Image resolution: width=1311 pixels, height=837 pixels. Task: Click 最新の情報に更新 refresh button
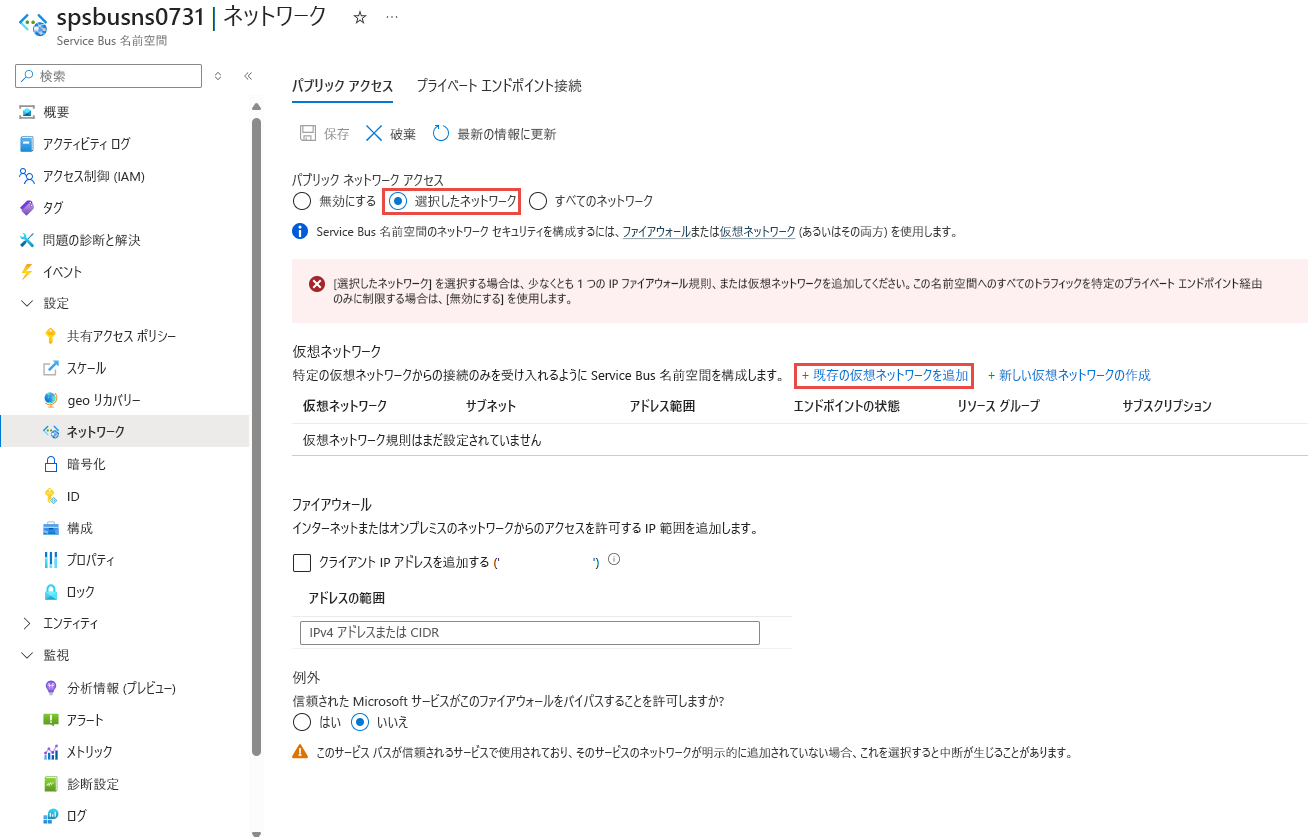(495, 134)
